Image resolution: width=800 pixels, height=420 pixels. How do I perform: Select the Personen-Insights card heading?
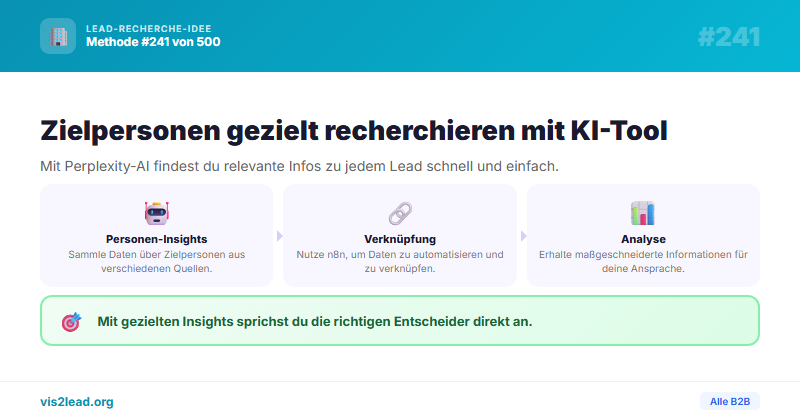pyautogui.click(x=157, y=239)
